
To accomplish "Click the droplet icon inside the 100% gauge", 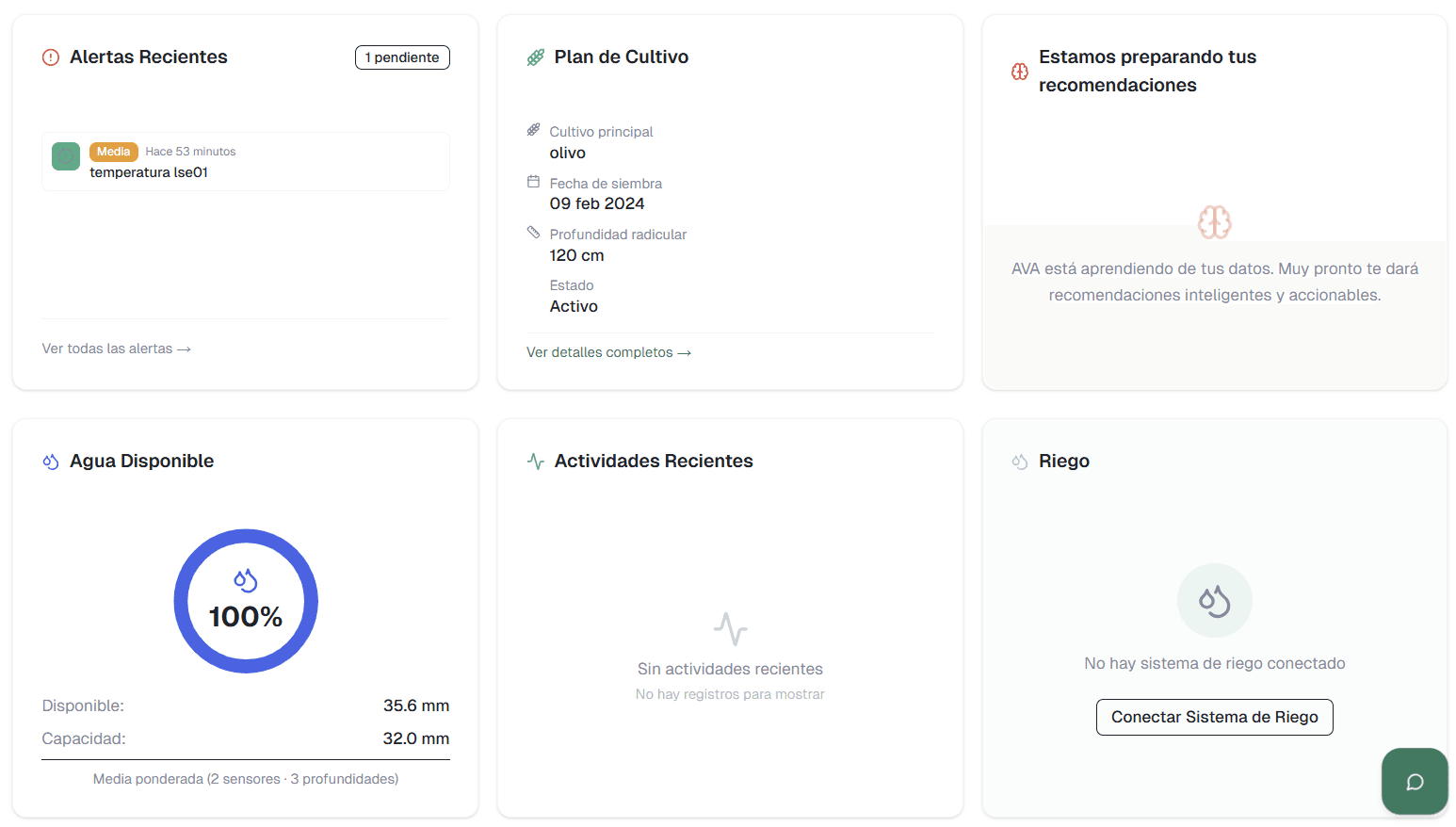I will coord(246,580).
